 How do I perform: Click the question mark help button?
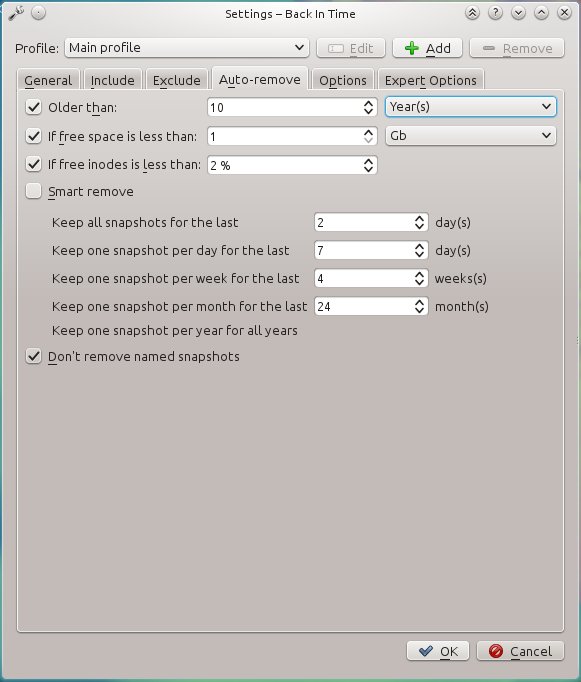pos(495,13)
